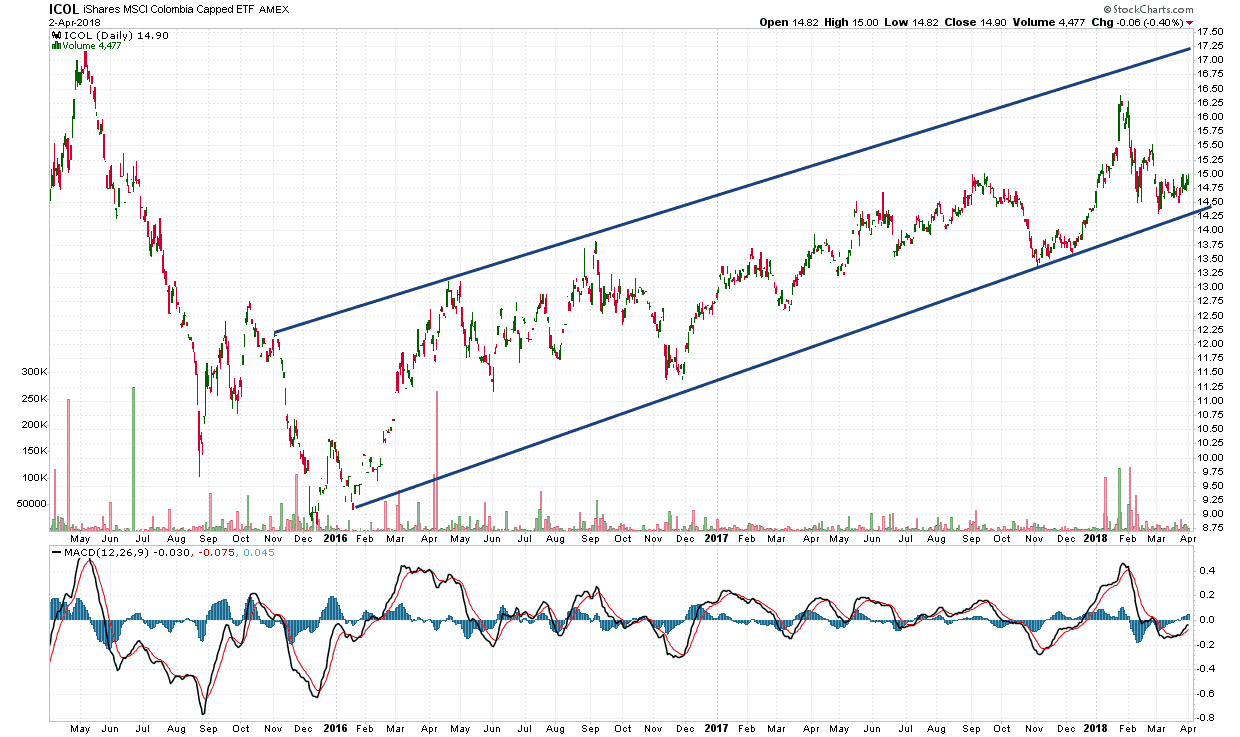1240x737 pixels.
Task: Click the candlestick icon beside ICOL (Daily)
Action: [54, 35]
